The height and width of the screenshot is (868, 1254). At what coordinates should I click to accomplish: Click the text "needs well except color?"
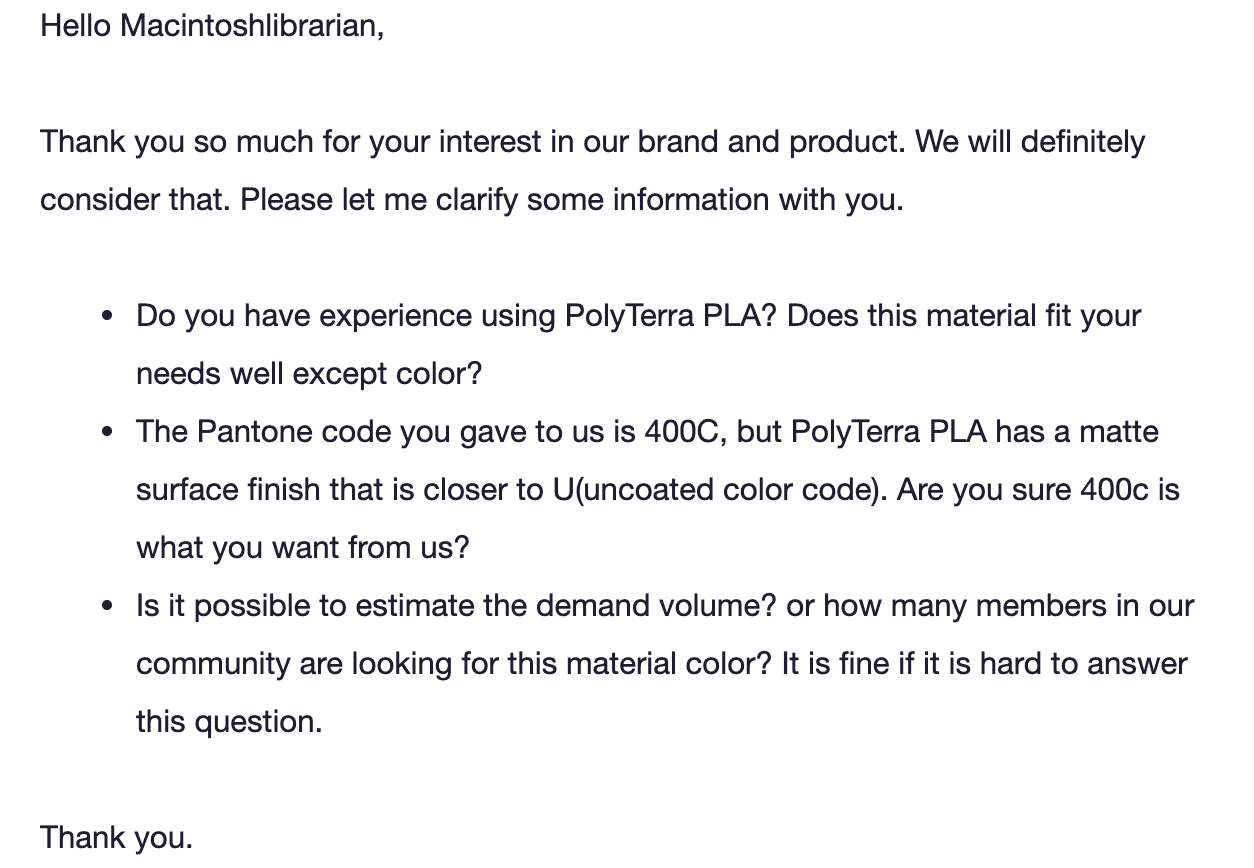pyautogui.click(x=309, y=374)
